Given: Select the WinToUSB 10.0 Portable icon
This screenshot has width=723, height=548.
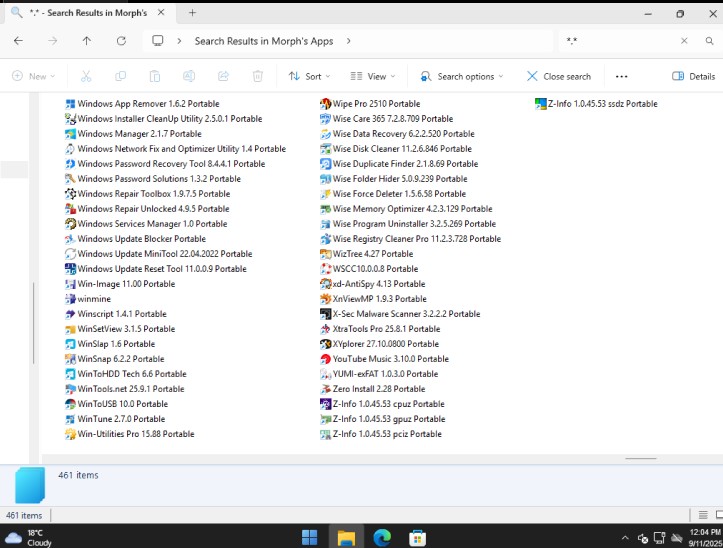Looking at the screenshot, I should coord(70,404).
